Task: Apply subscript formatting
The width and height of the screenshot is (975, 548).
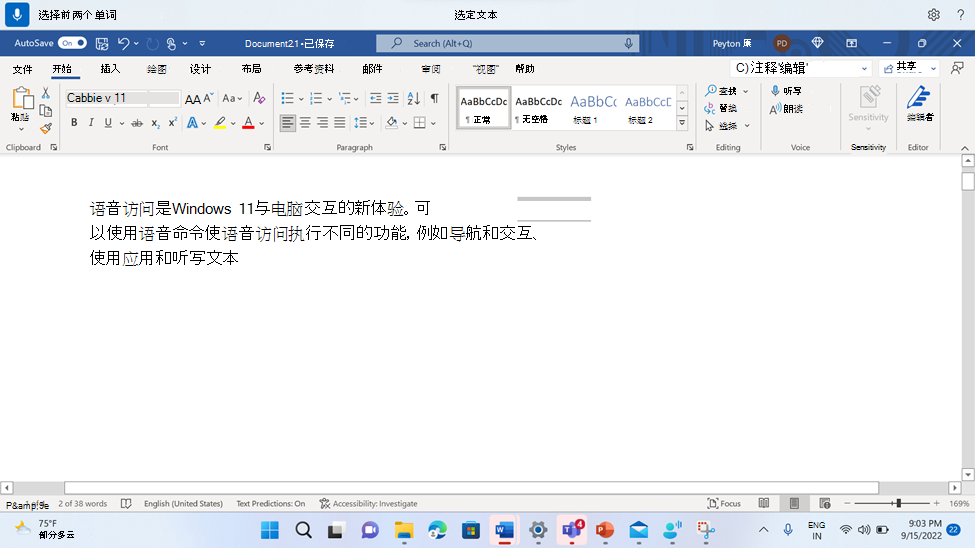Action: (155, 123)
